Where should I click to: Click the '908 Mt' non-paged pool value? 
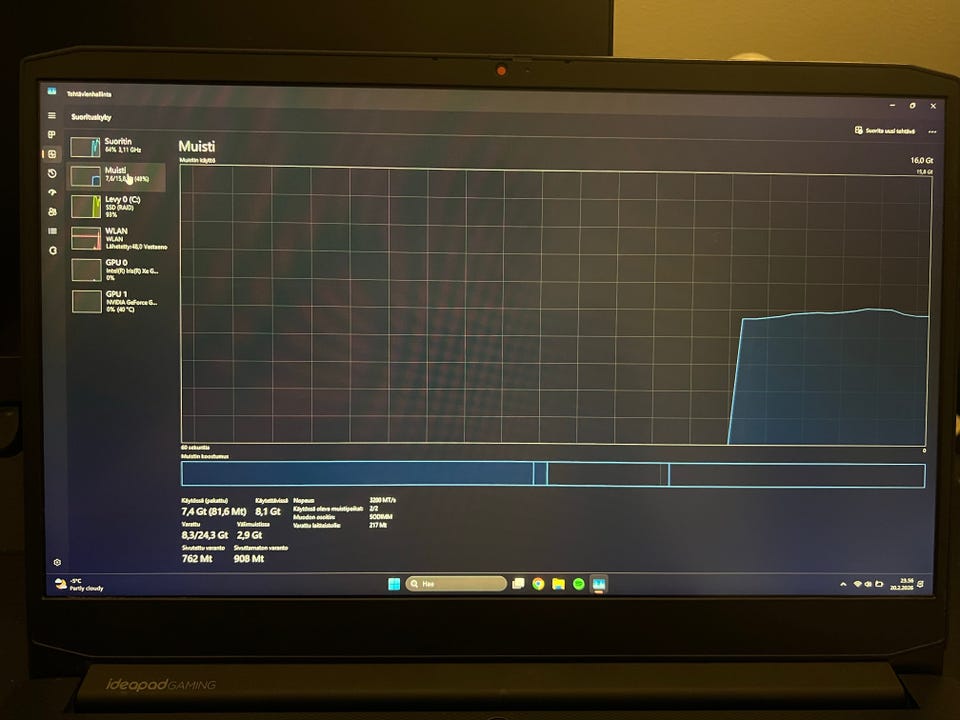tap(249, 558)
